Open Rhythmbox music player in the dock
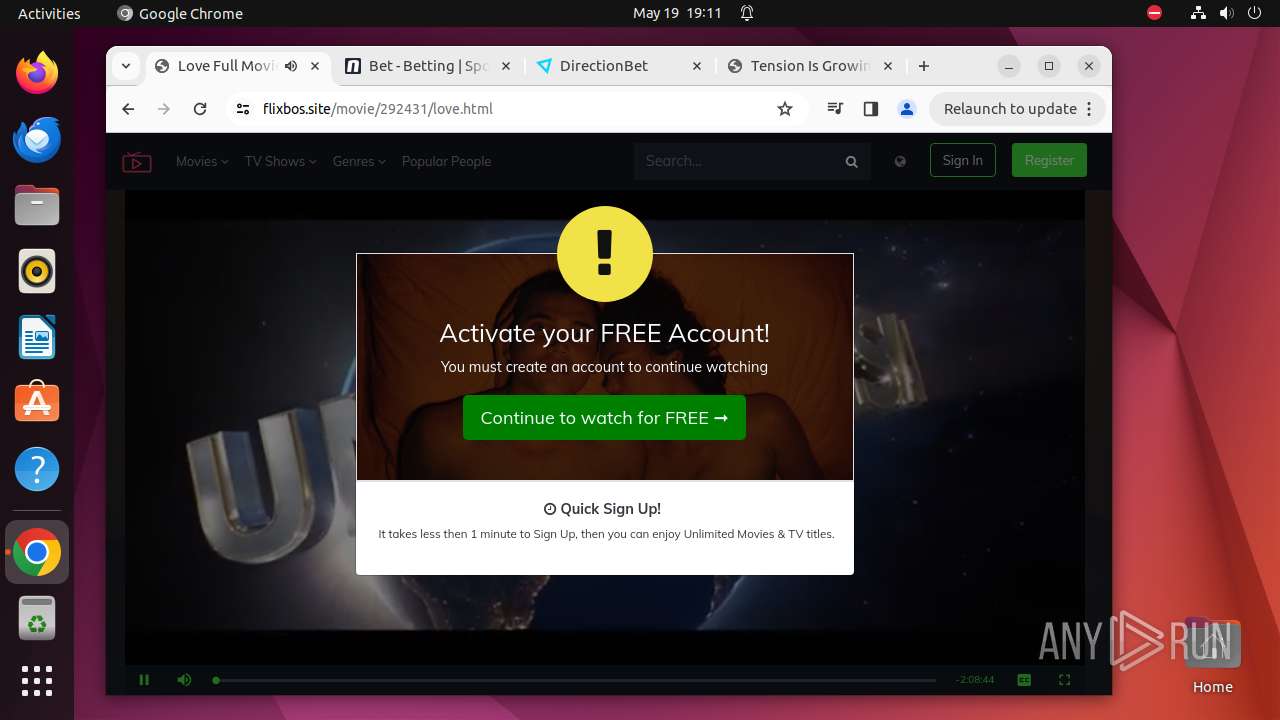Screen dimensions: 1280x720 coord(37,271)
